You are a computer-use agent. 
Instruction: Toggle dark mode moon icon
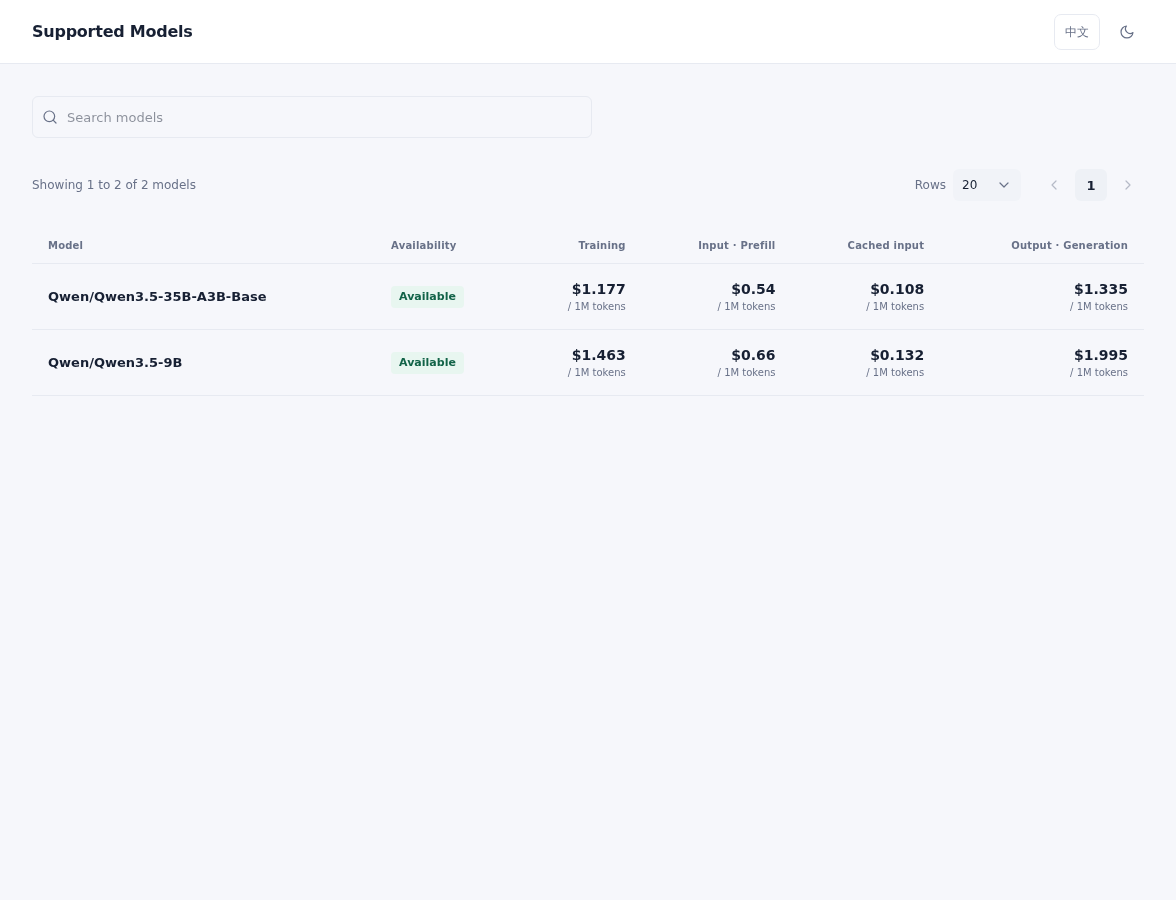[x=1126, y=32]
